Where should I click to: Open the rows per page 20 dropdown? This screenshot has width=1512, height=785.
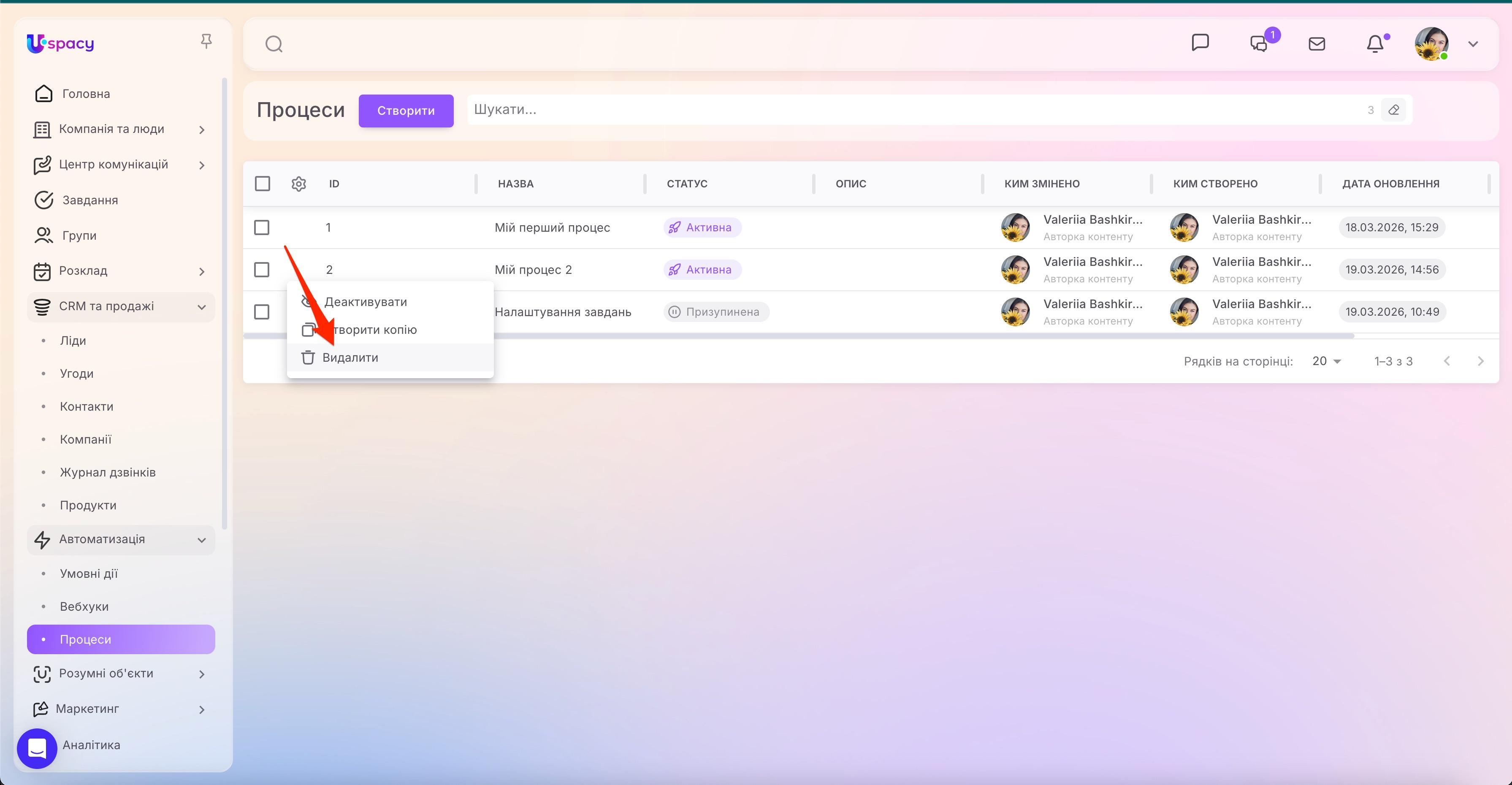pos(1326,361)
